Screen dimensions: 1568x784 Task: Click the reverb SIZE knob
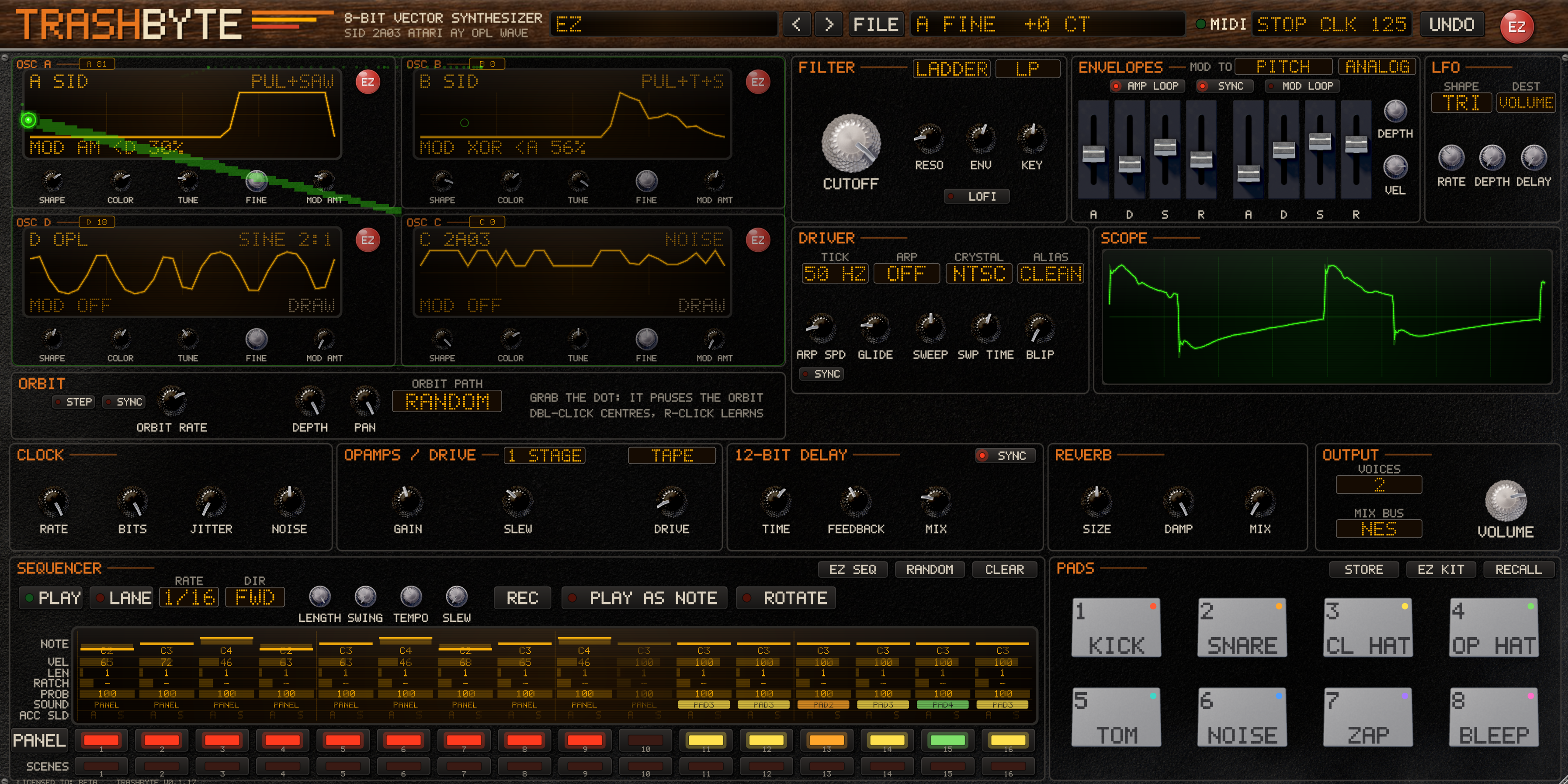(1096, 502)
